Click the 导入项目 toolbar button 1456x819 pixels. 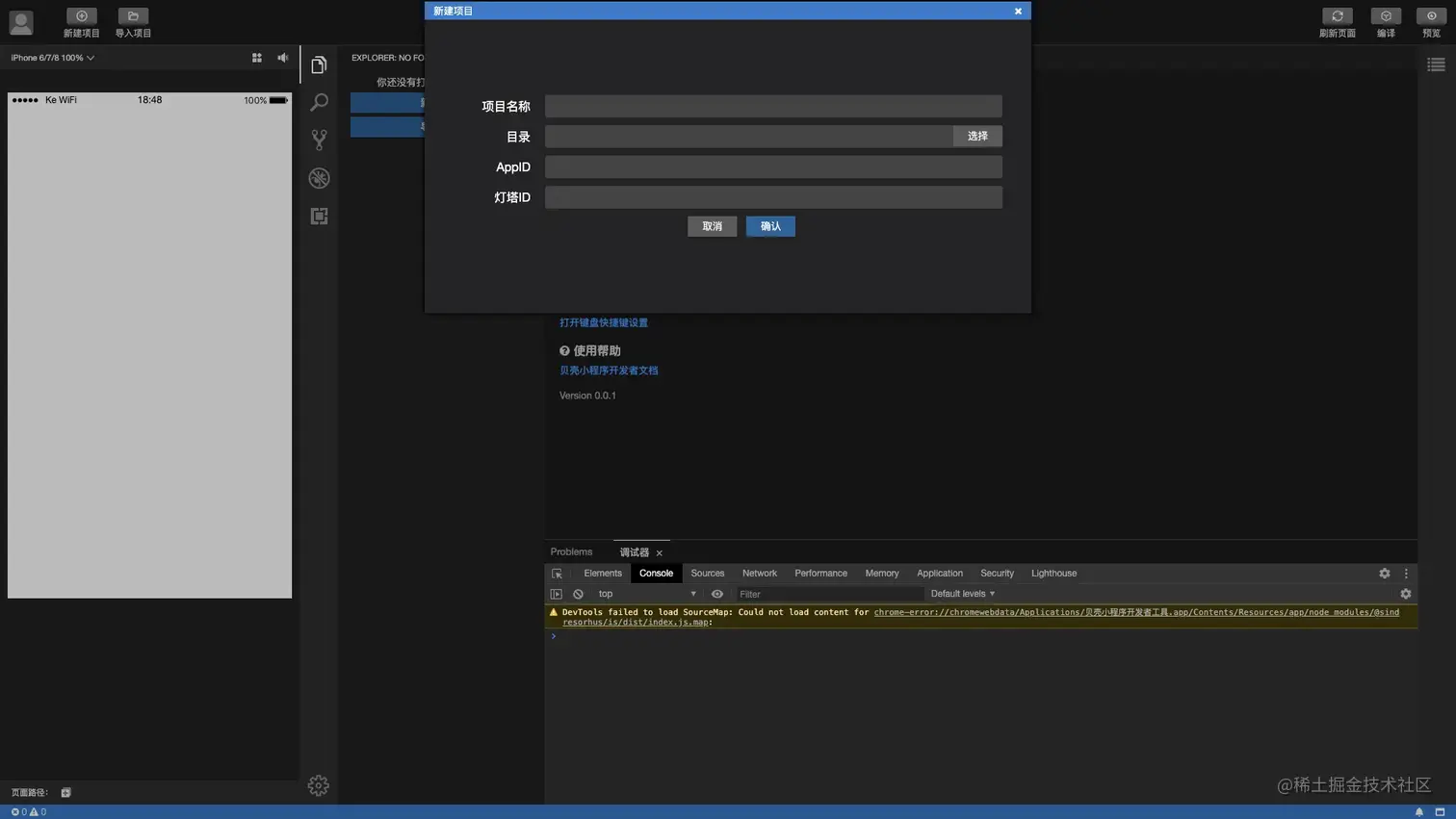[133, 22]
